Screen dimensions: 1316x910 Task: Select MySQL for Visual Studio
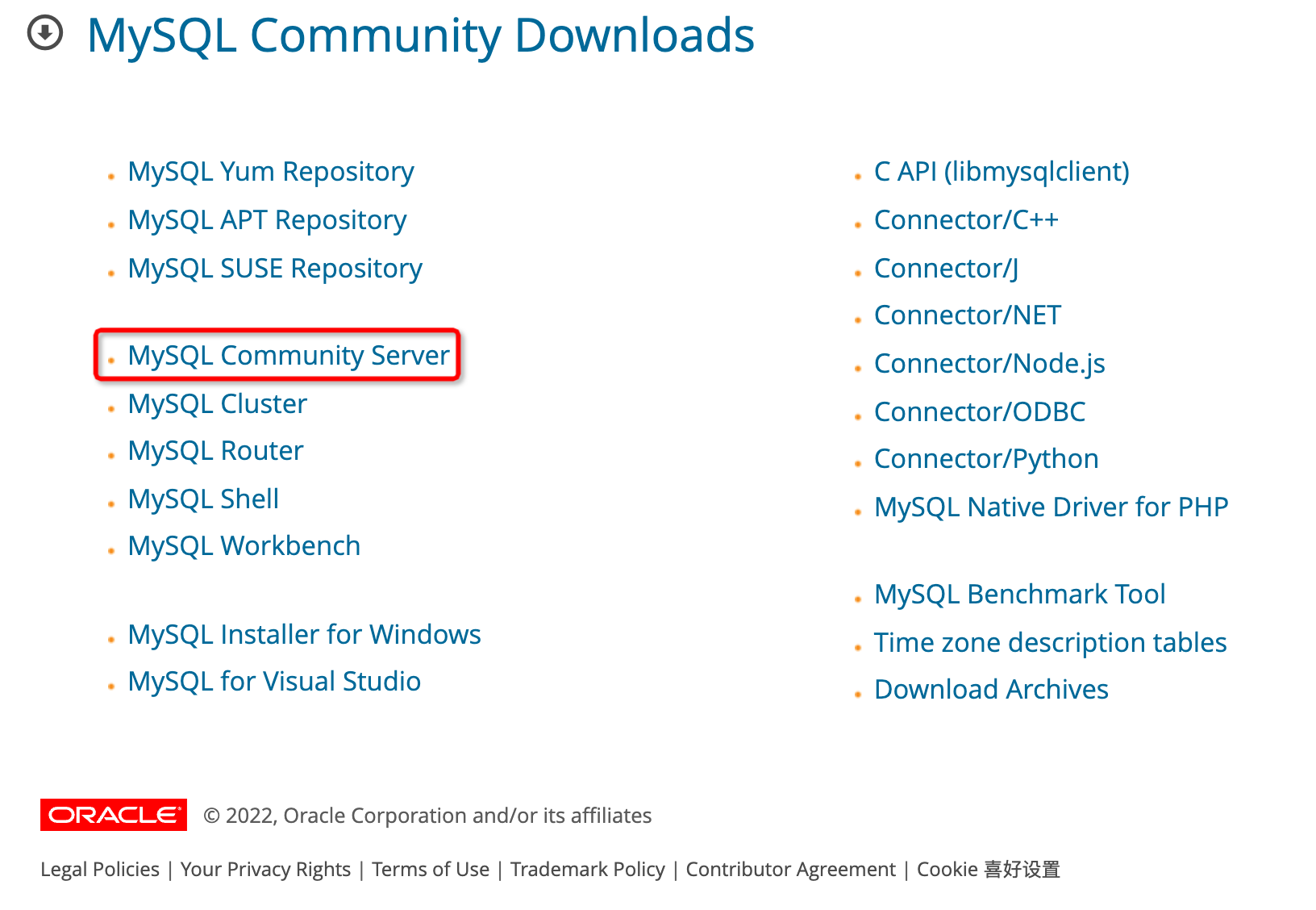click(x=275, y=682)
